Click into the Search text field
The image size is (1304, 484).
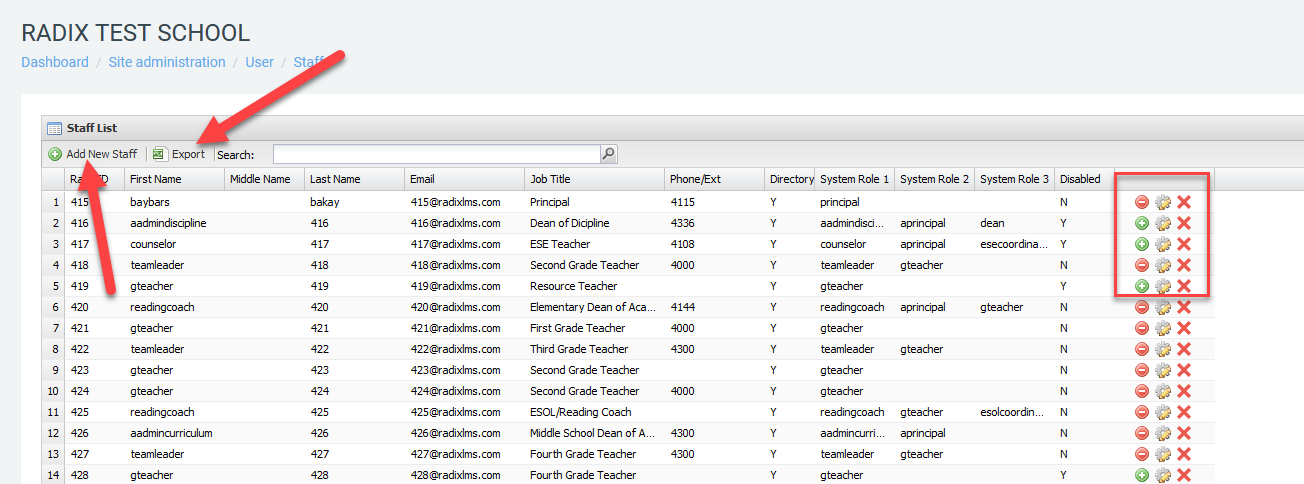click(436, 154)
